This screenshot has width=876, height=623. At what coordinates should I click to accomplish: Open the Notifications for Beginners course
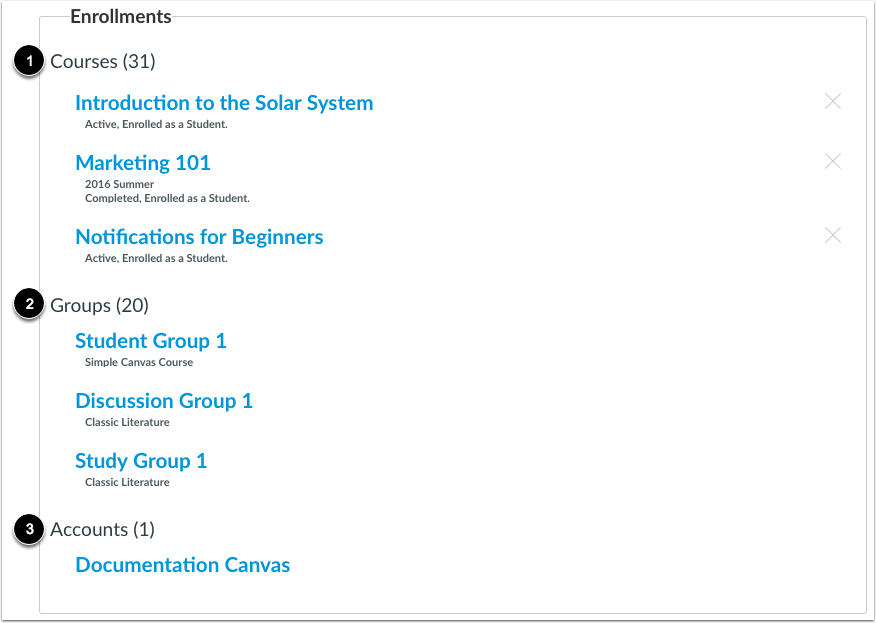click(199, 237)
